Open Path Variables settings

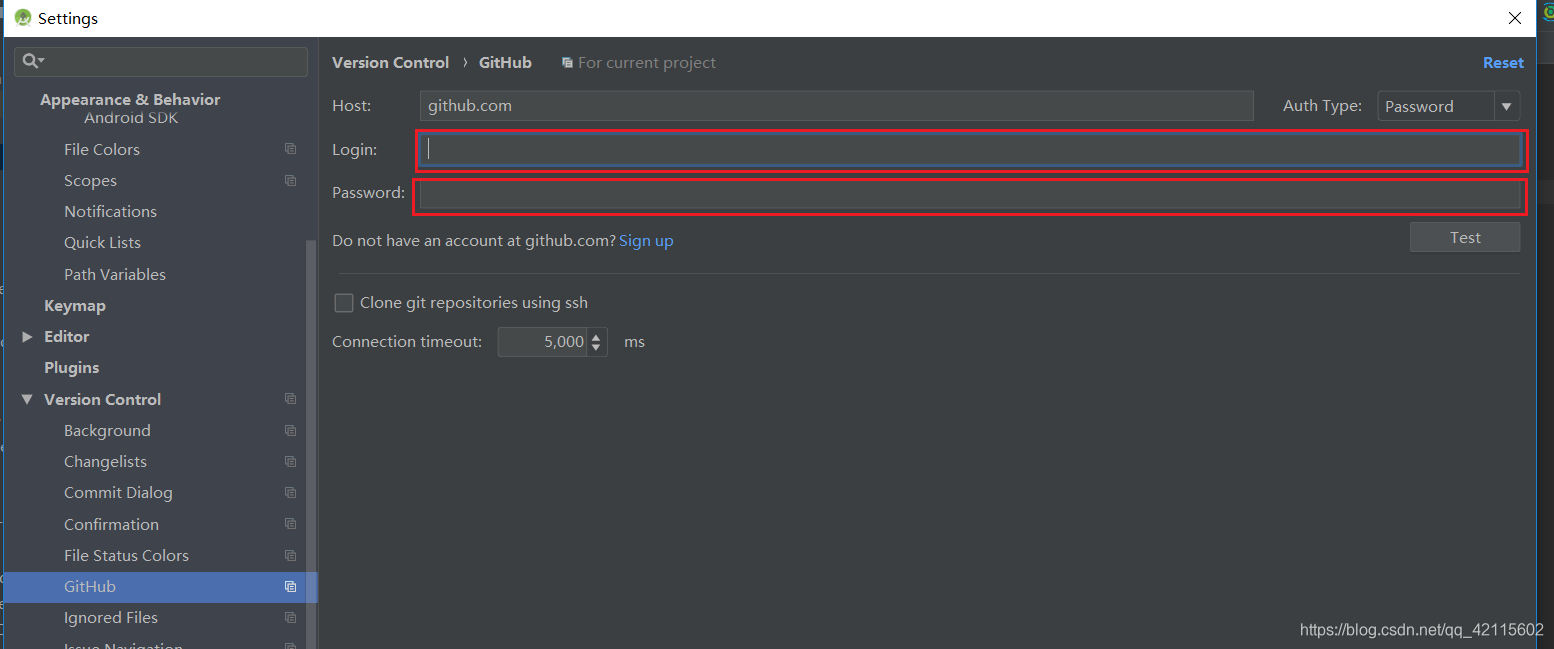point(115,274)
